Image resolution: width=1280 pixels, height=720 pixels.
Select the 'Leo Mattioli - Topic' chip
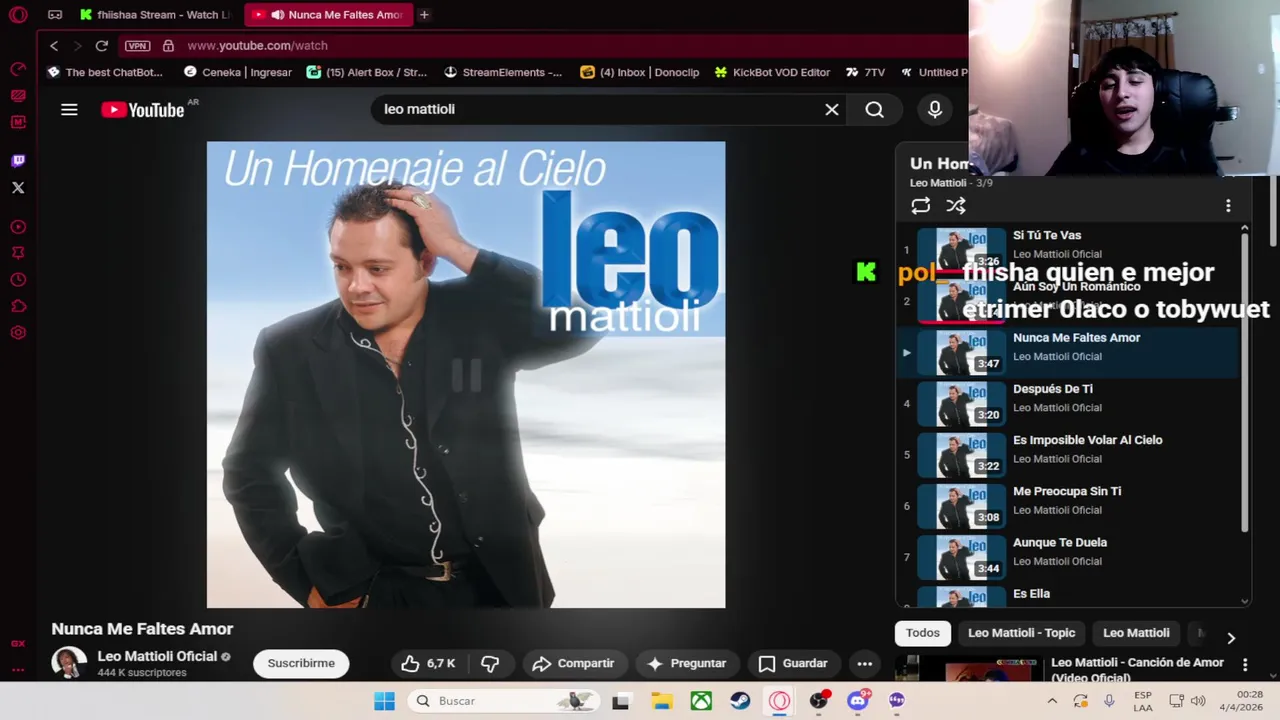click(1021, 633)
